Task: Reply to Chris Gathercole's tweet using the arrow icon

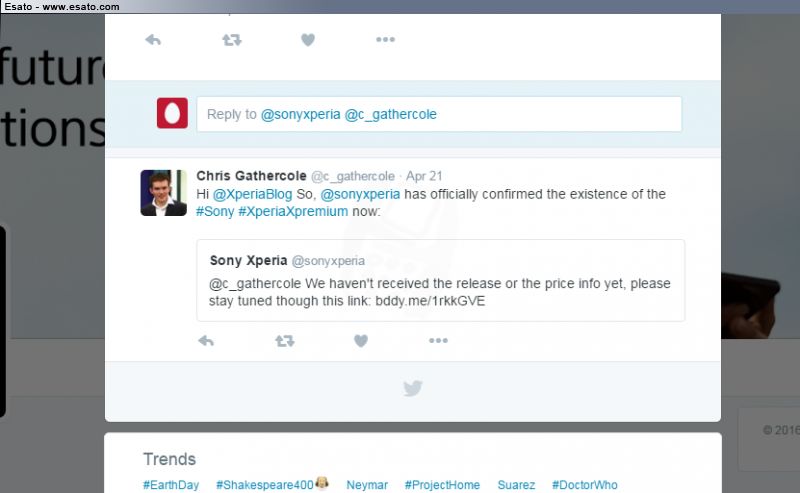Action: (x=206, y=340)
